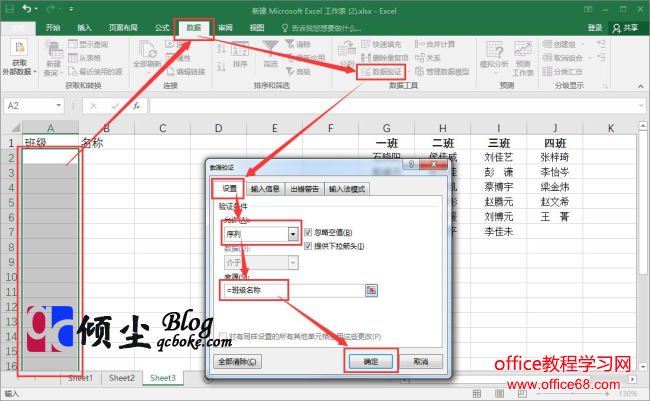Click cell containing 三班

(x=499, y=143)
